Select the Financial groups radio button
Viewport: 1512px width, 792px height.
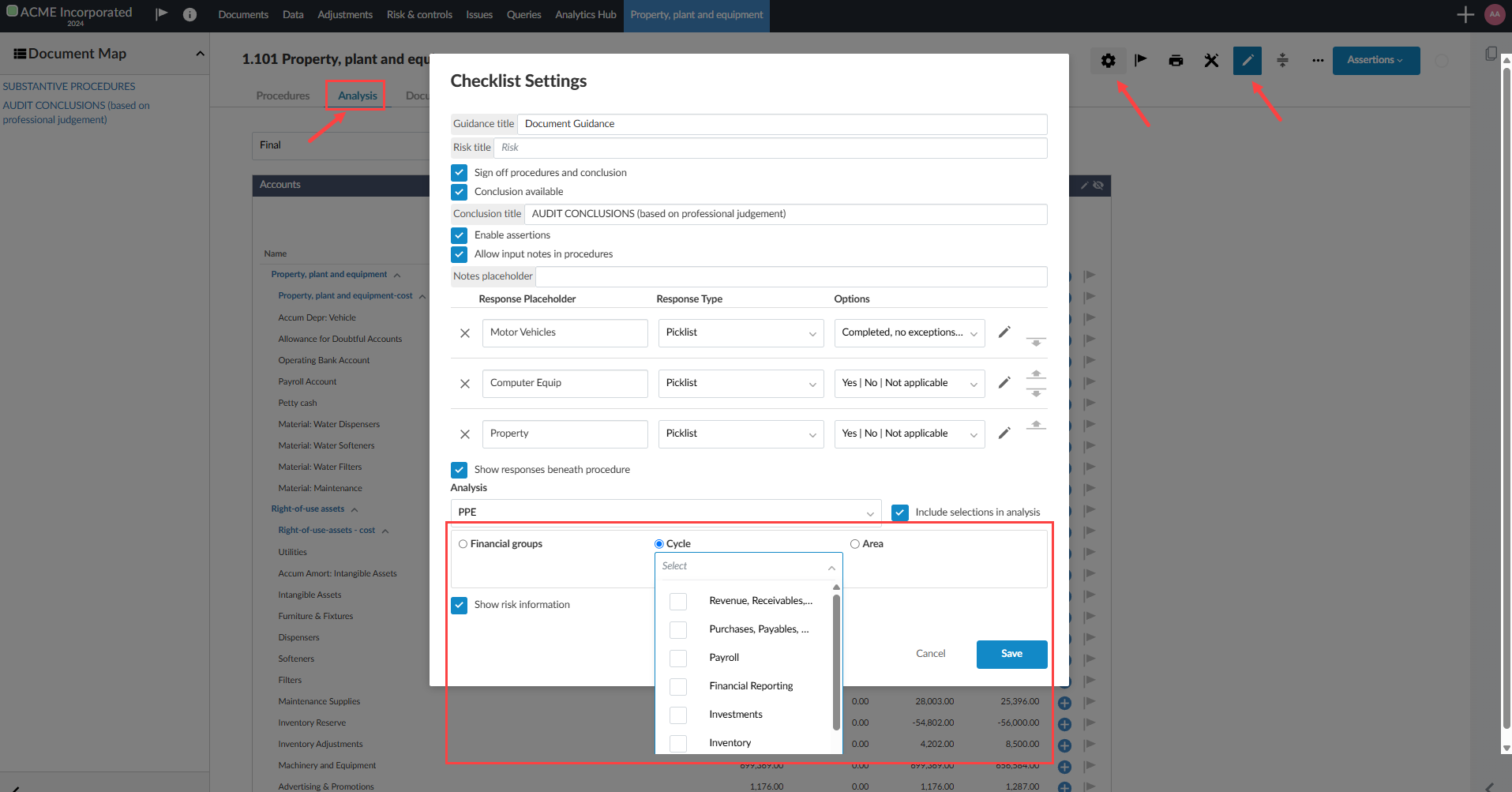coord(463,543)
